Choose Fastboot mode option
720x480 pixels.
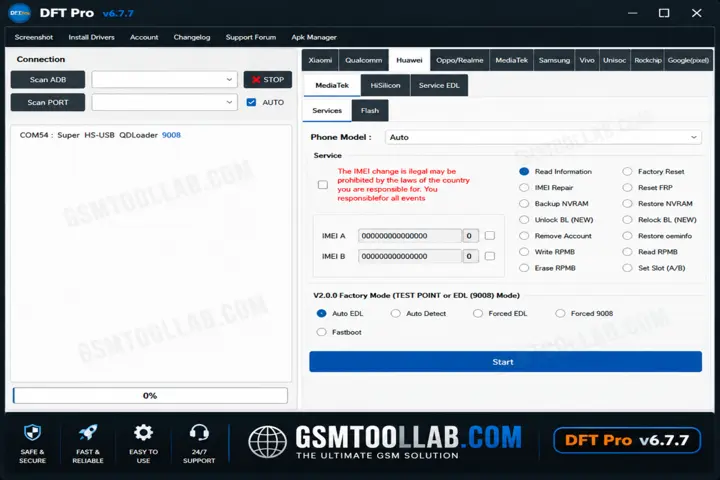(x=321, y=332)
